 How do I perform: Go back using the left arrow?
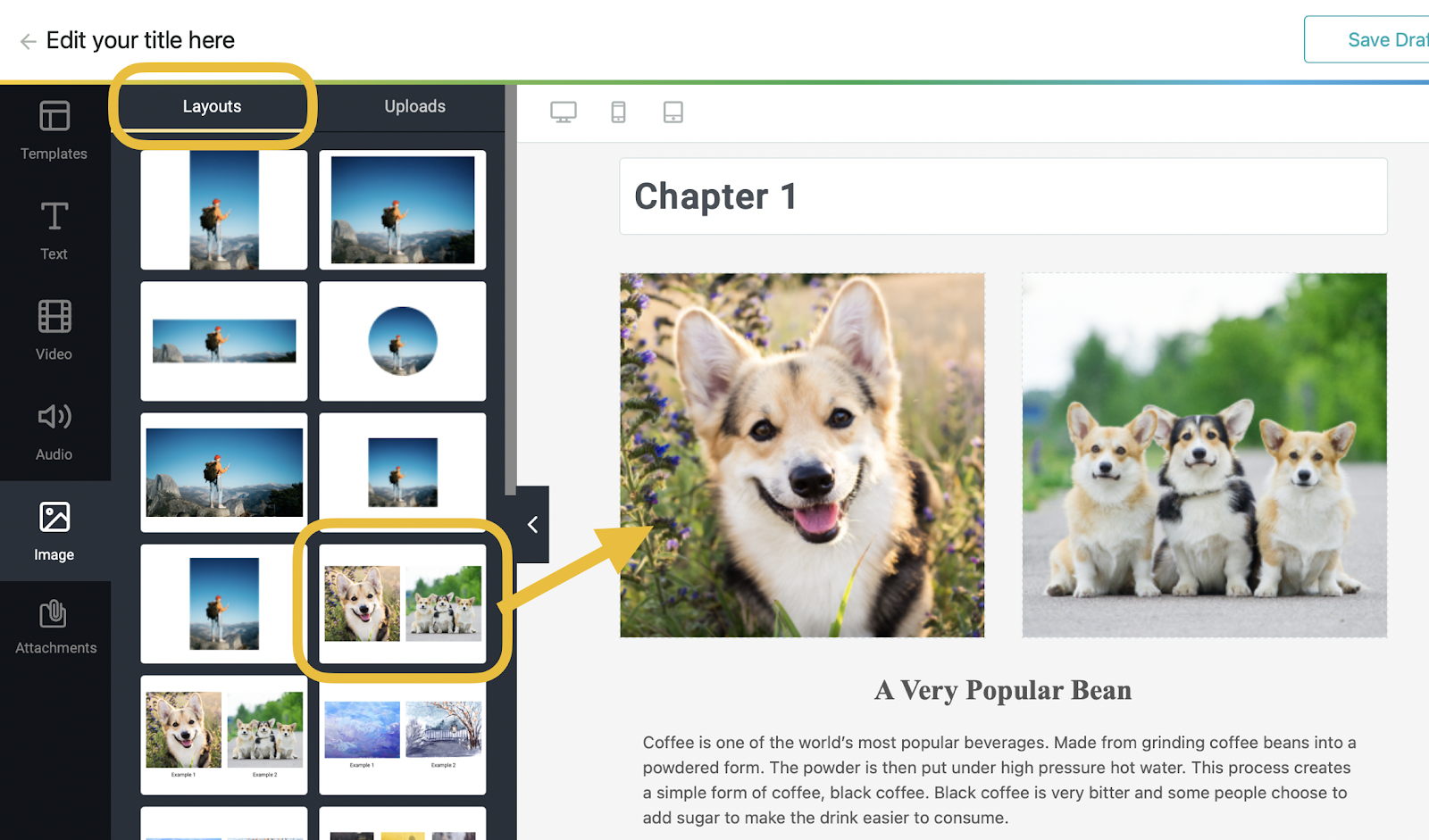click(28, 41)
